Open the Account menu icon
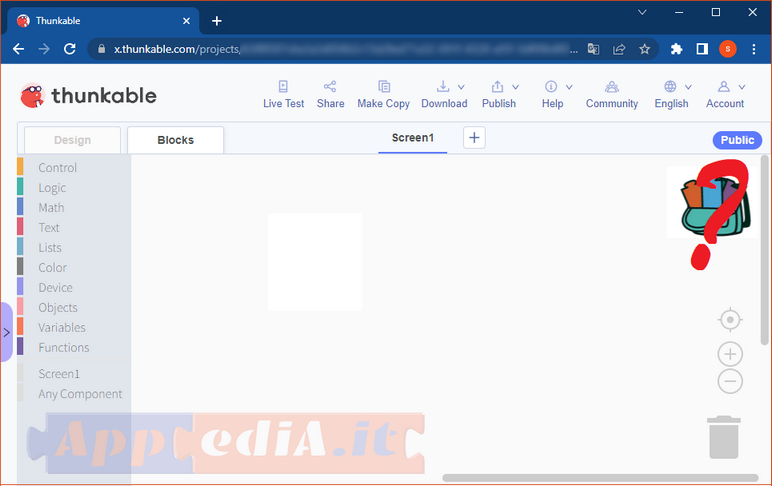This screenshot has height=486, width=772. point(724,87)
